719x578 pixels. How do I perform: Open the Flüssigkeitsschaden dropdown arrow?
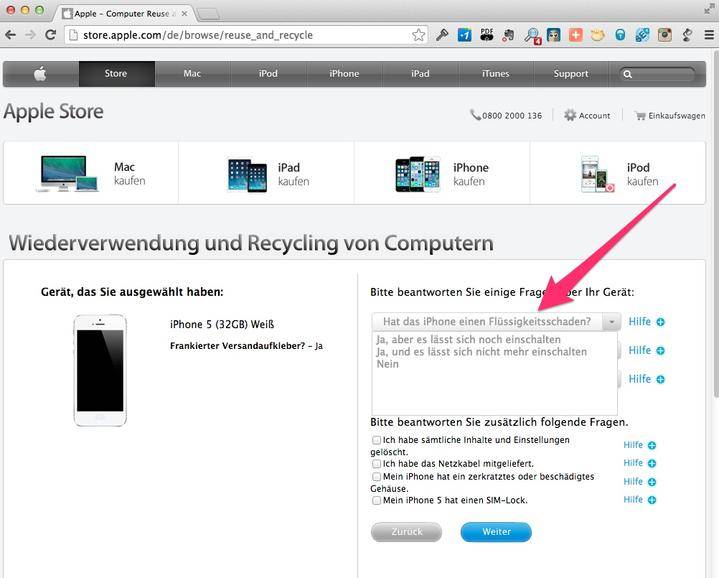click(x=612, y=322)
